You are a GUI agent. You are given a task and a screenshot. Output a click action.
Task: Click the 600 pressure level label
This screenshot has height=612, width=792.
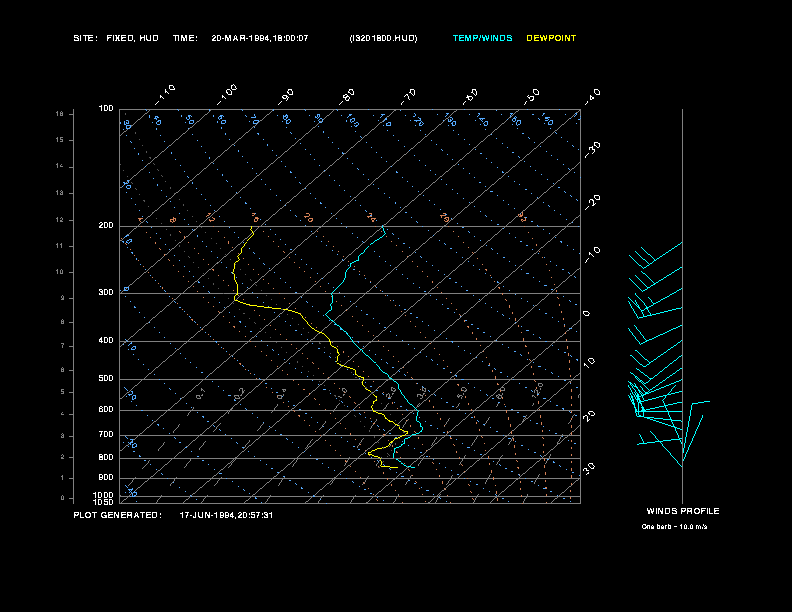106,410
